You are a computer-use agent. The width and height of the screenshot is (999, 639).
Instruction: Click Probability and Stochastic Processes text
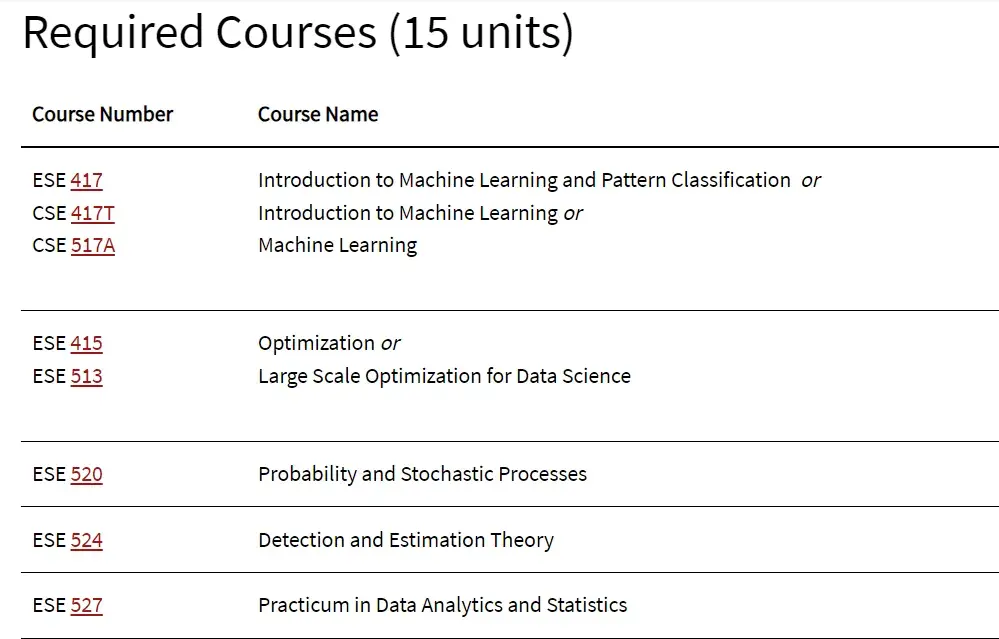point(422,475)
